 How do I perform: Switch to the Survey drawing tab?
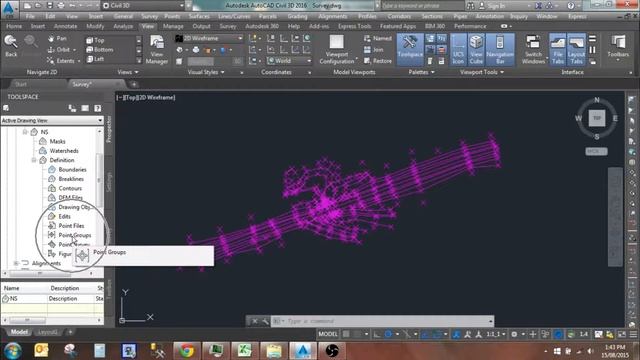click(x=82, y=84)
